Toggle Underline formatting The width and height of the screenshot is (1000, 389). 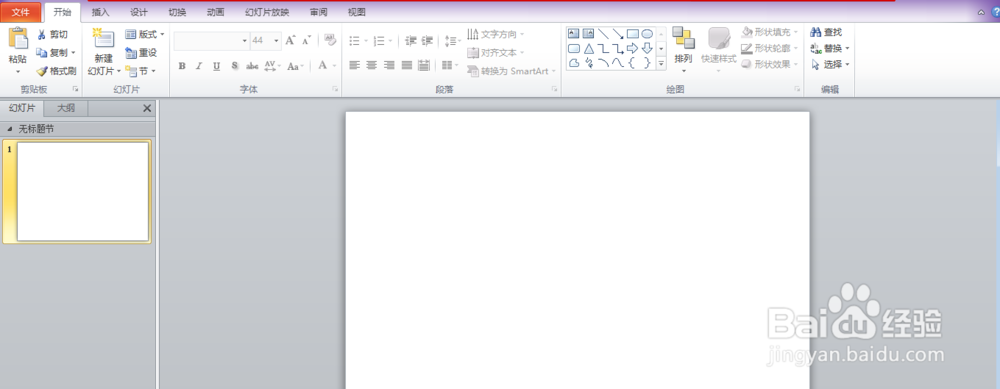coord(217,66)
